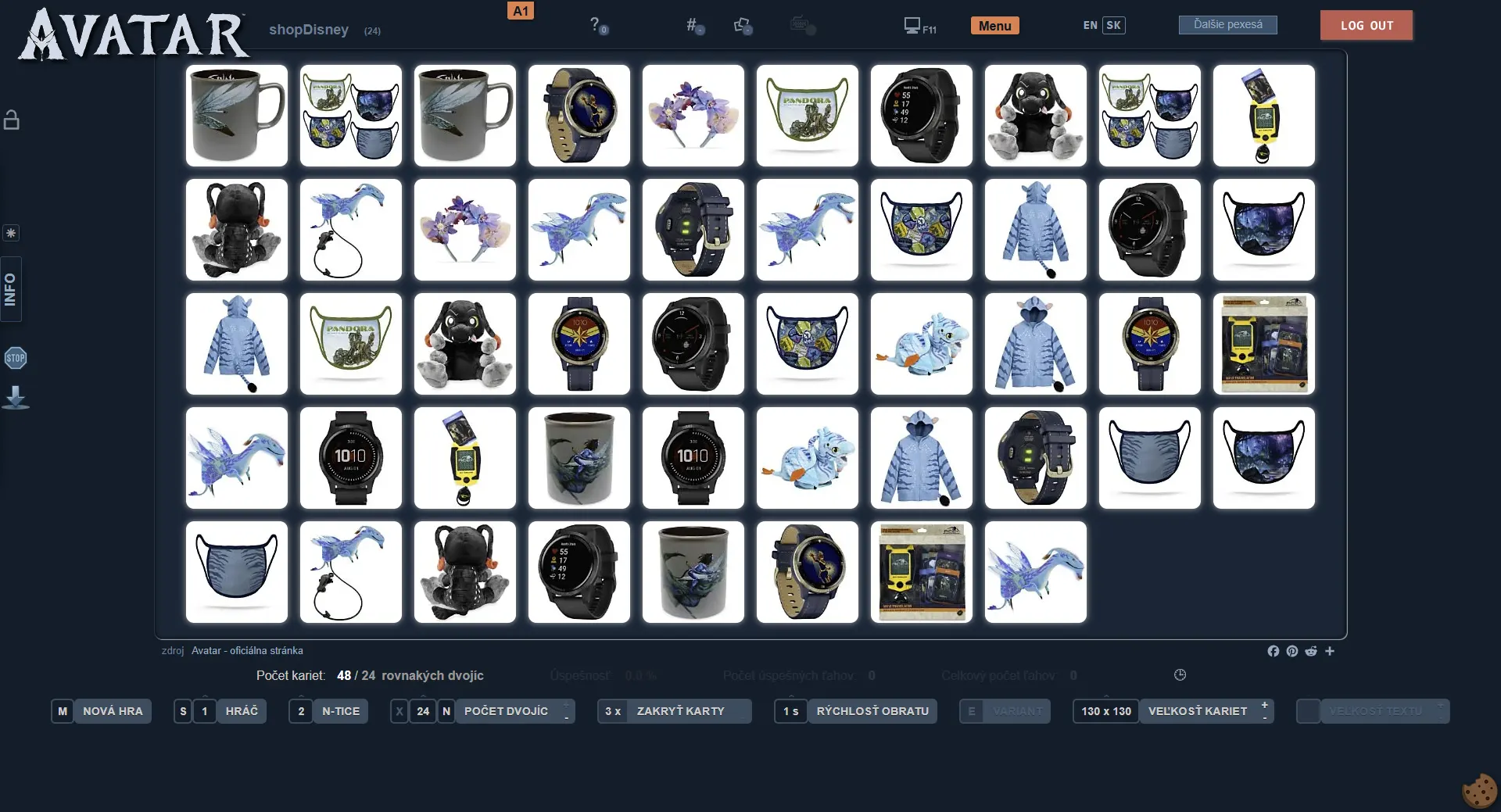Switch language to SK

coord(1114,25)
